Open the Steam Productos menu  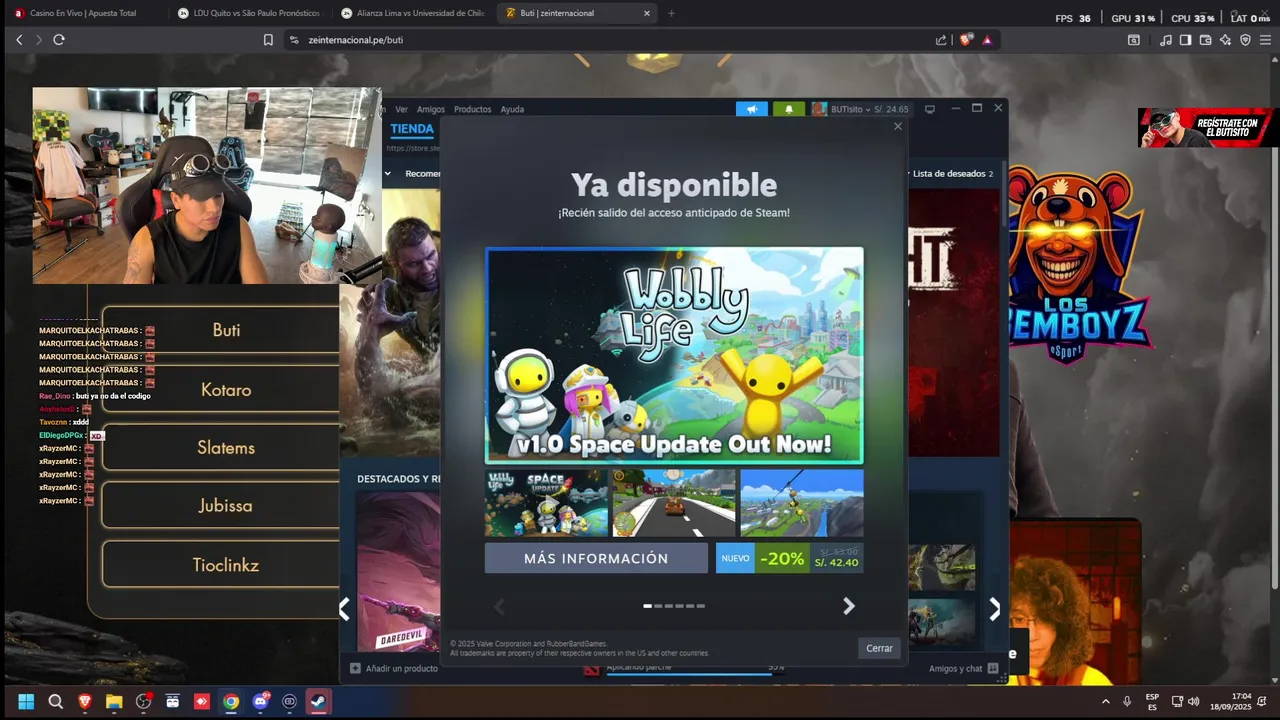[472, 109]
